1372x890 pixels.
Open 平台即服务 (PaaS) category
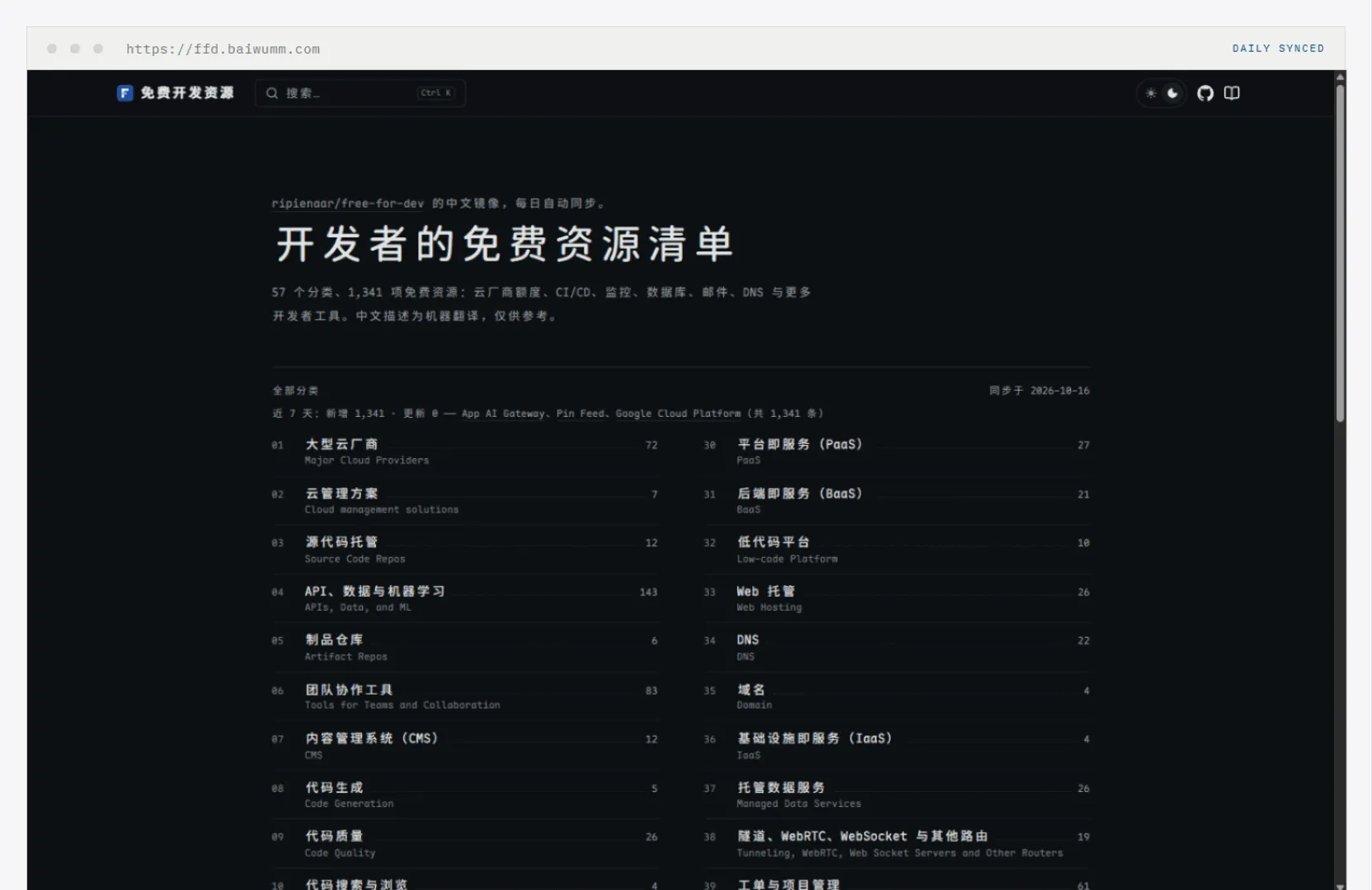(897, 452)
